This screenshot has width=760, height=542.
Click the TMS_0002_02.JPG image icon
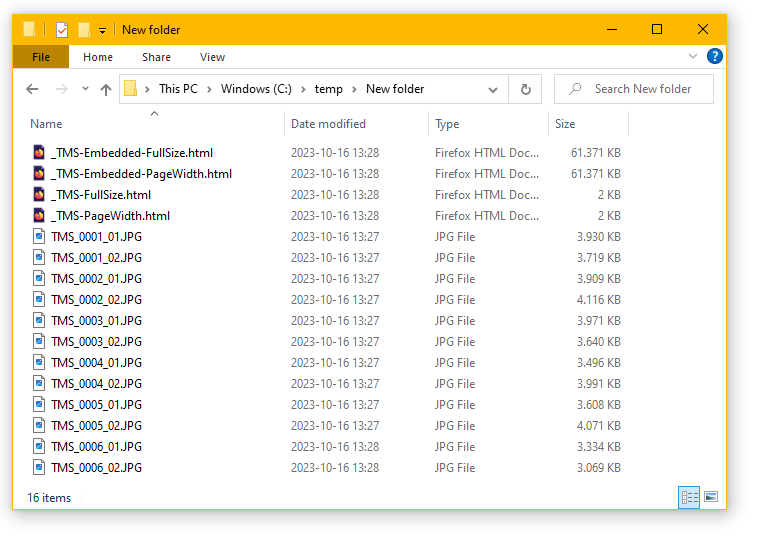pos(39,300)
